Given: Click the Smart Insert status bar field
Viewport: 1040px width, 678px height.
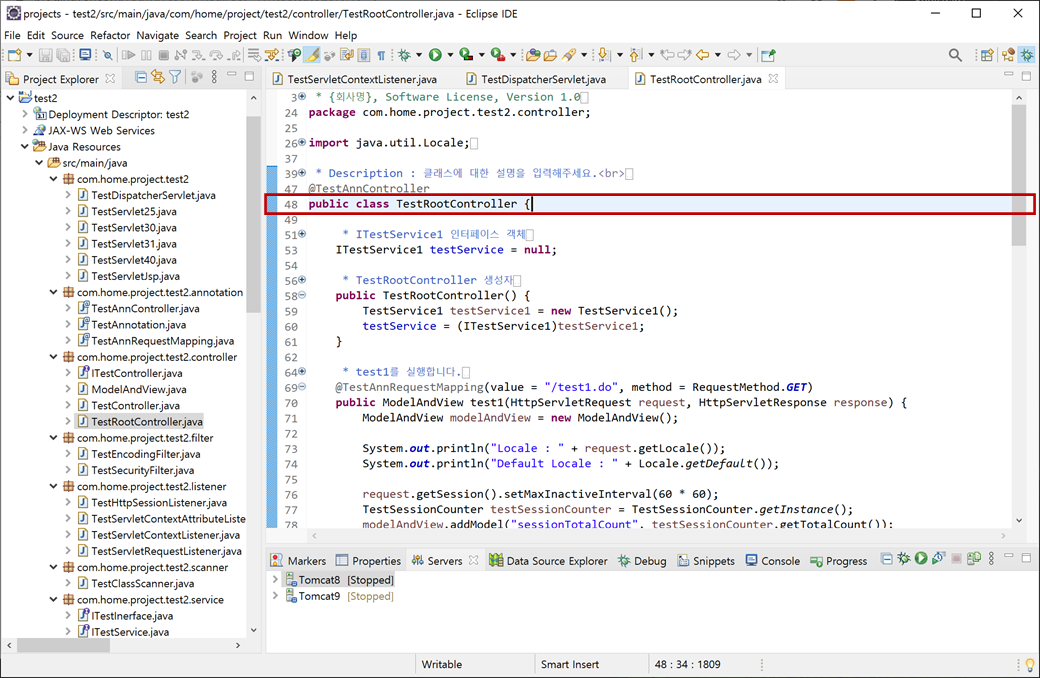Looking at the screenshot, I should [570, 664].
